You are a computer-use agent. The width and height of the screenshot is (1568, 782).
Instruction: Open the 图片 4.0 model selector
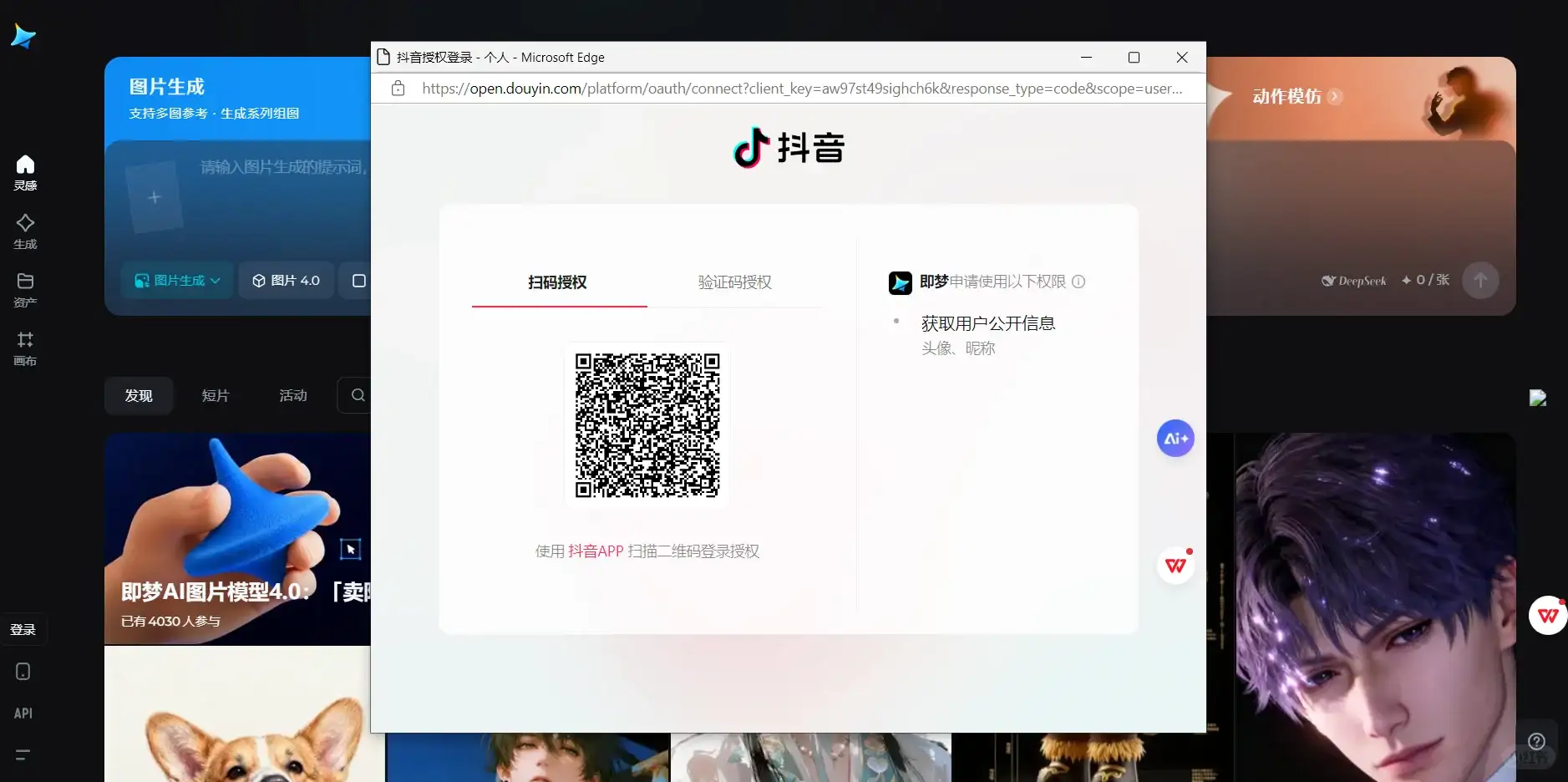tap(285, 280)
